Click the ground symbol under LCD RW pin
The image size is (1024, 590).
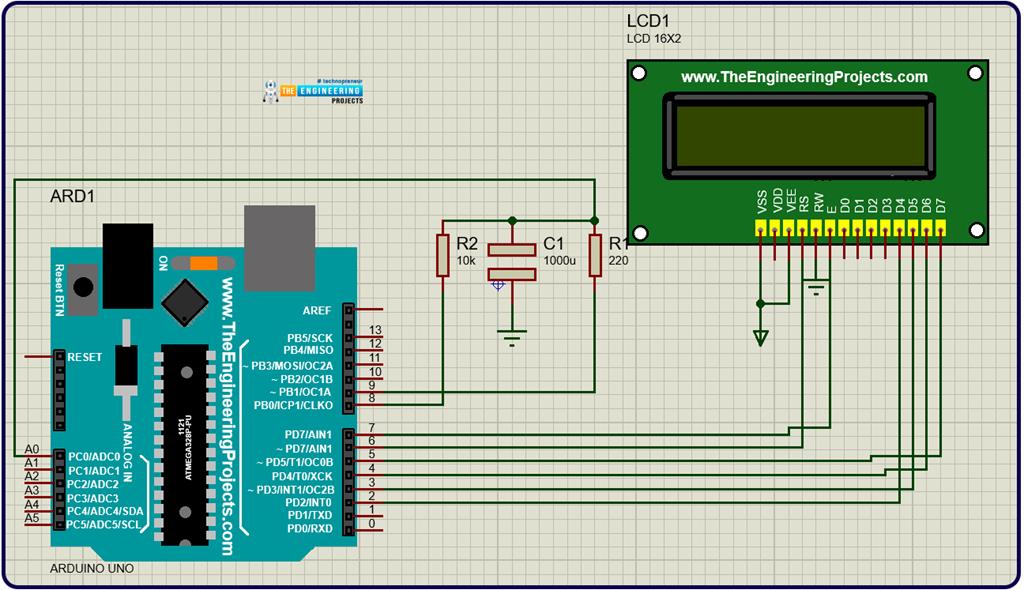coord(817,290)
